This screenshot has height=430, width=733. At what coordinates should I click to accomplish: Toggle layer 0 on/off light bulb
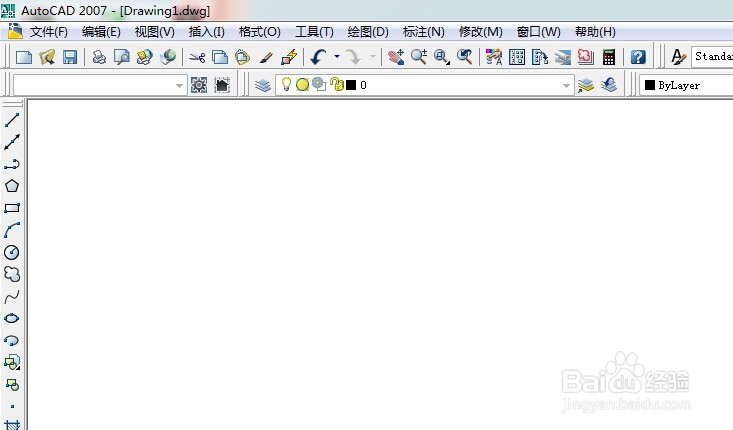click(286, 85)
